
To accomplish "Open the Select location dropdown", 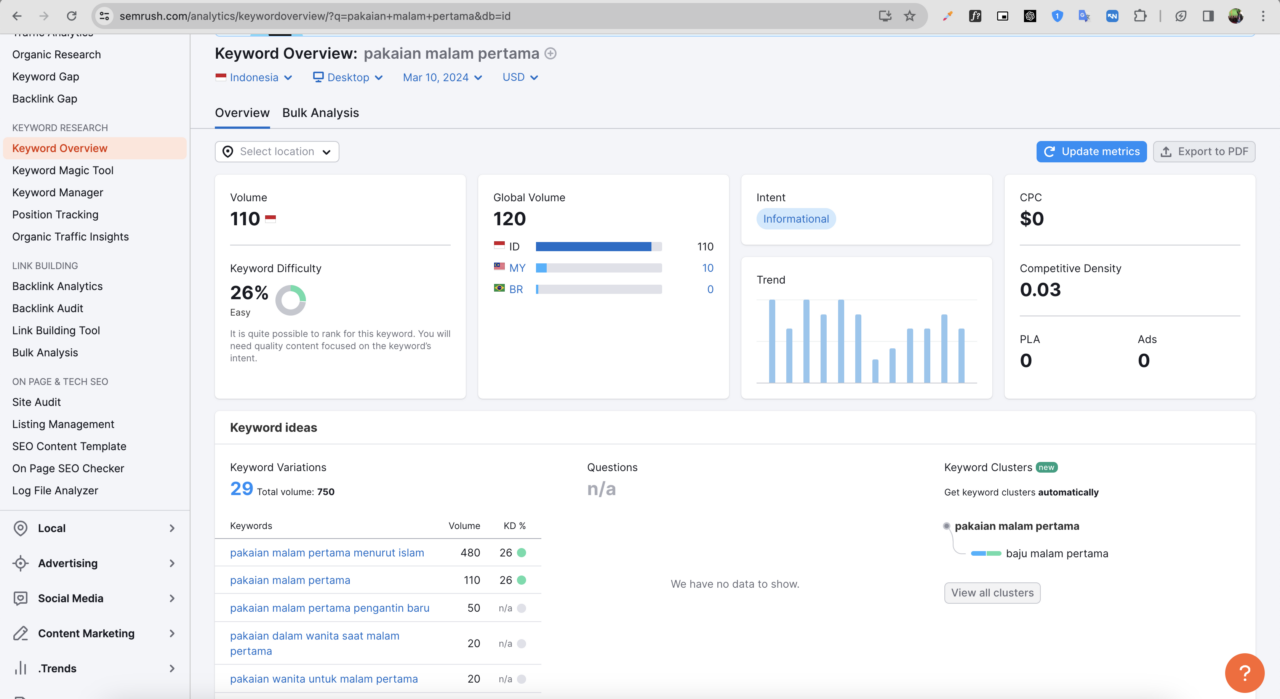I will click(277, 152).
